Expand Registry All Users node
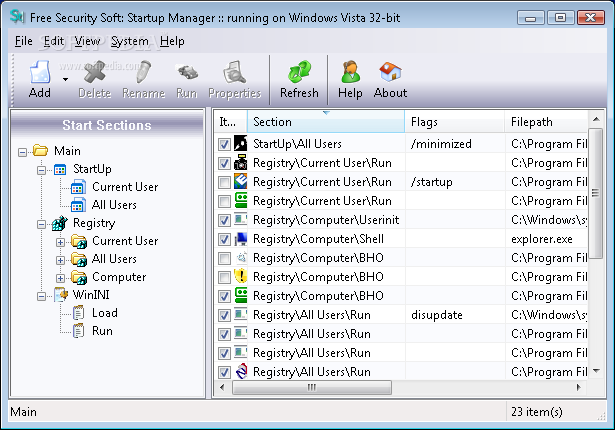The height and width of the screenshot is (430, 615). click(x=60, y=260)
